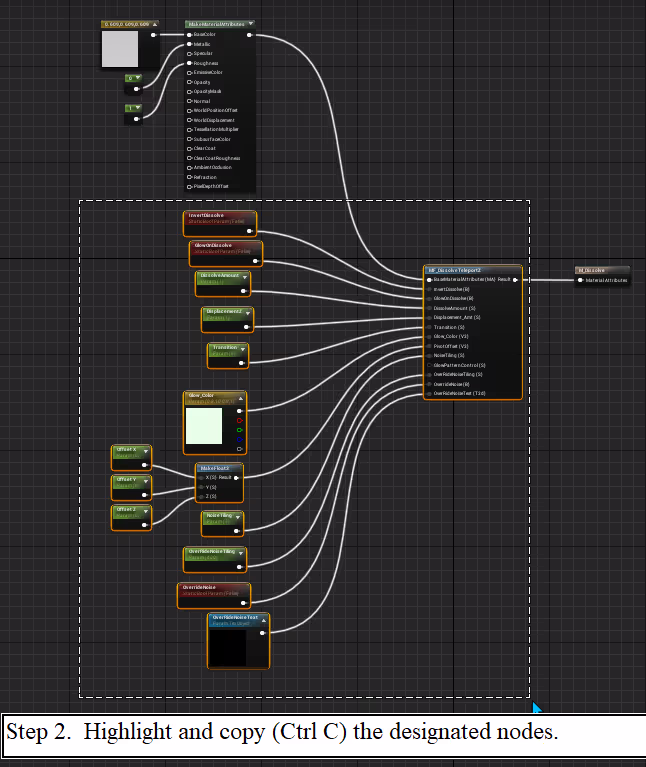The width and height of the screenshot is (646, 767).
Task: Expand the constant 1 node arrow
Action: coord(138,108)
